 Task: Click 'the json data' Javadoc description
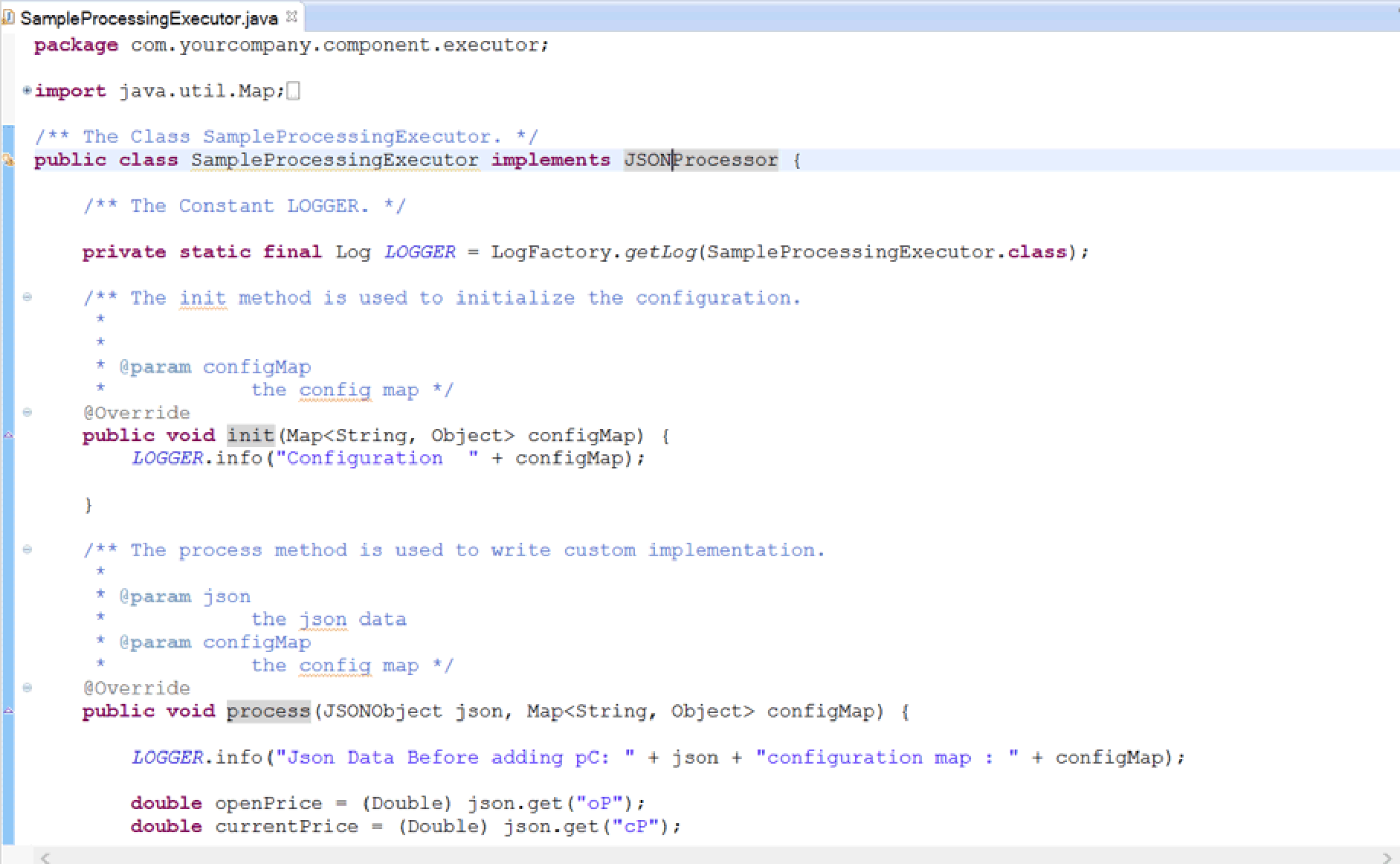(329, 619)
